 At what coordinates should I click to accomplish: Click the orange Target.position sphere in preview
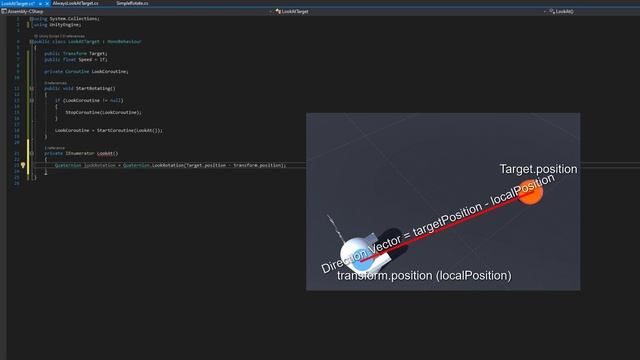(530, 192)
